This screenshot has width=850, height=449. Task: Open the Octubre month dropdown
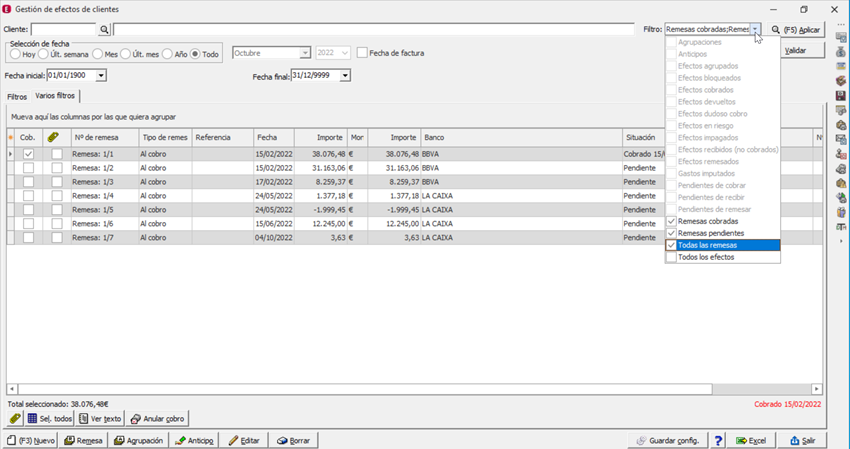point(305,53)
